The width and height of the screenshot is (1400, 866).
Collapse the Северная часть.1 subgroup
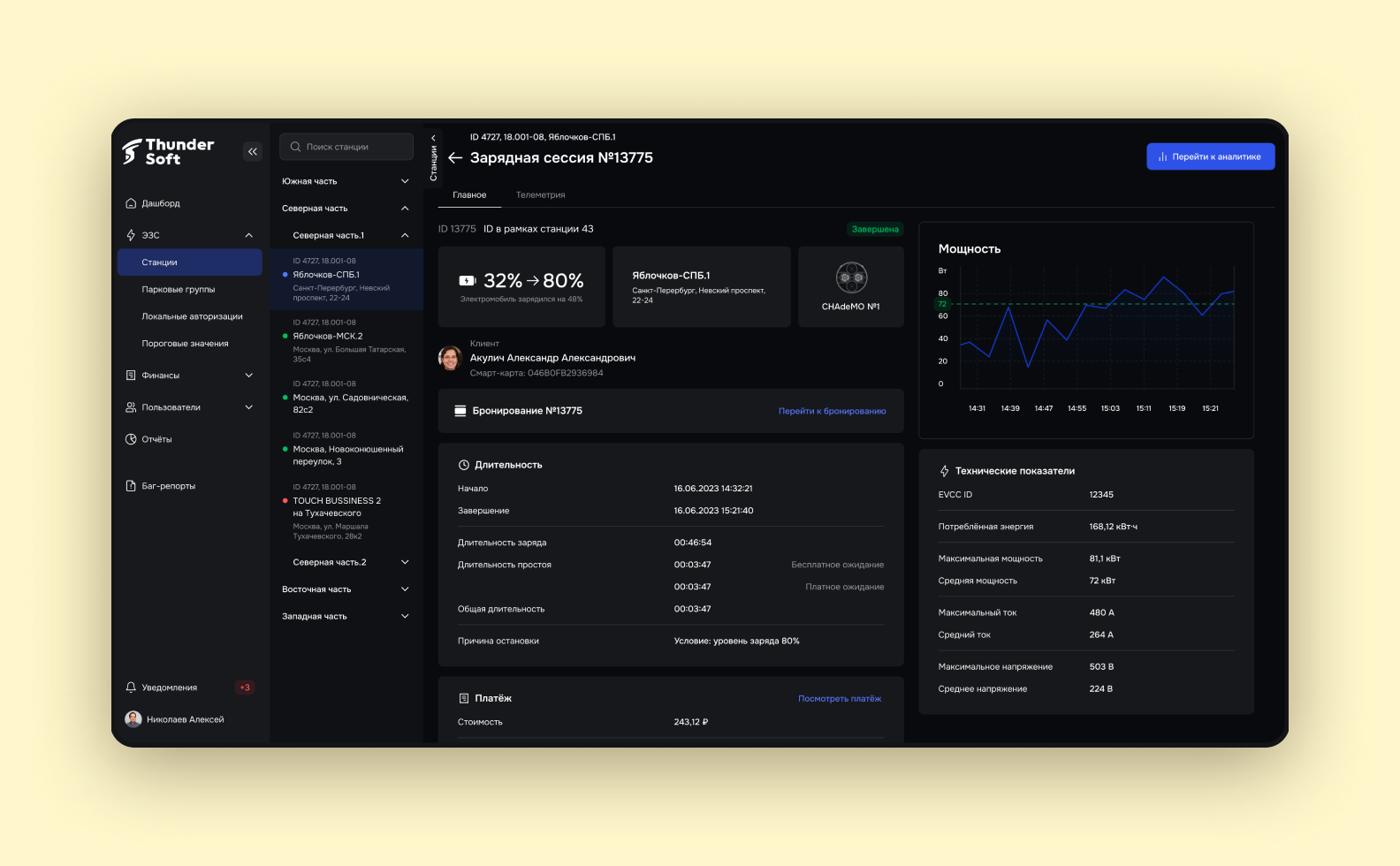[x=405, y=236]
